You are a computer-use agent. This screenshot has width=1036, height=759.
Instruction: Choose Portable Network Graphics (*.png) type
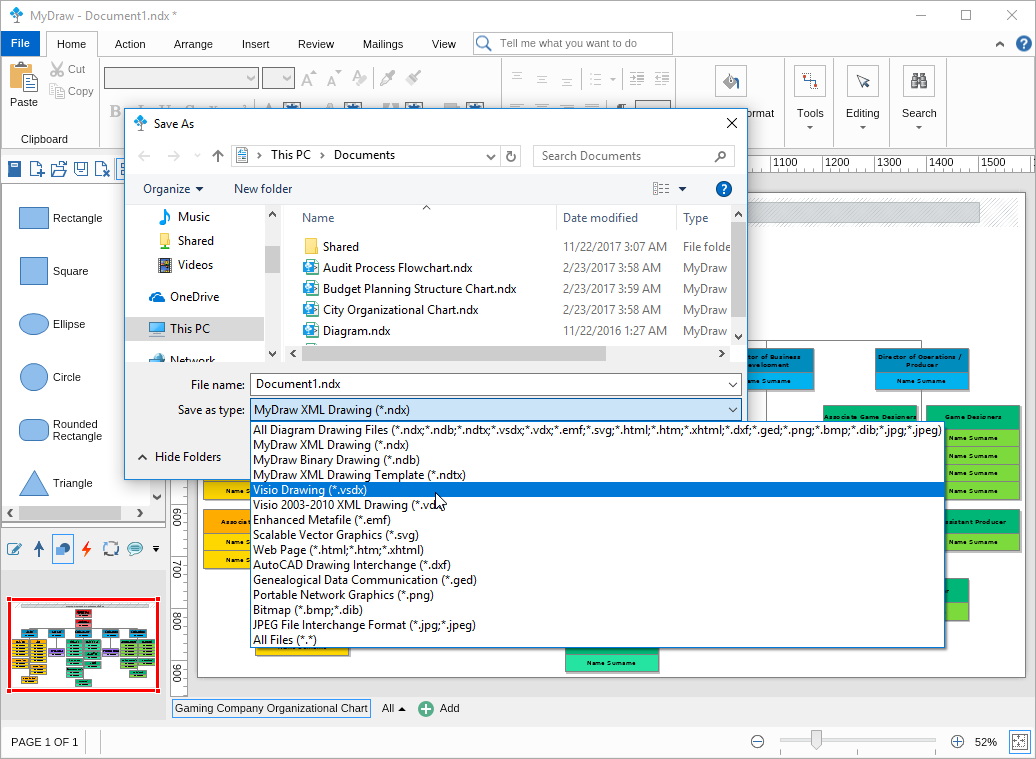pyautogui.click(x=597, y=595)
